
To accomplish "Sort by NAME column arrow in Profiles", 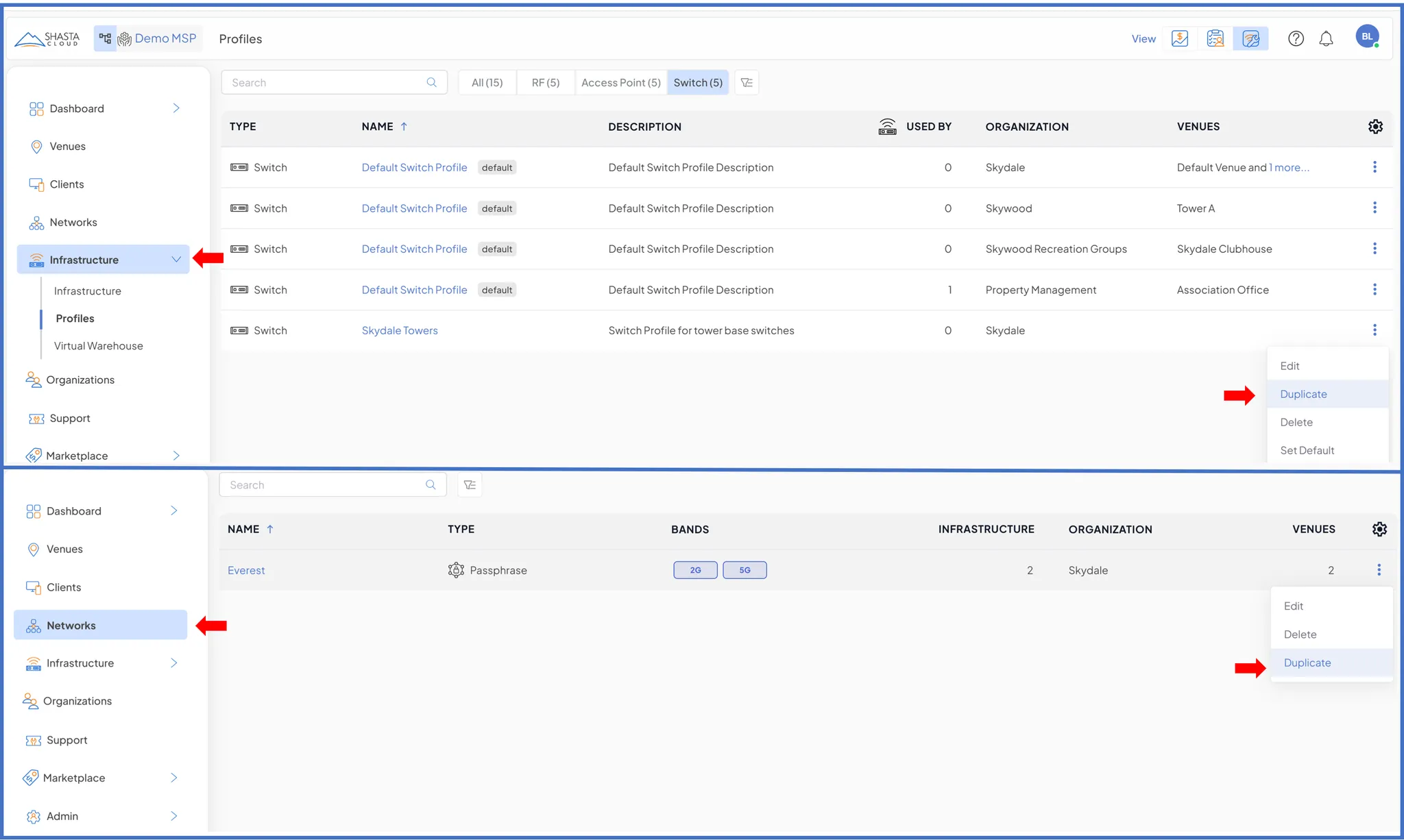I will (x=404, y=127).
